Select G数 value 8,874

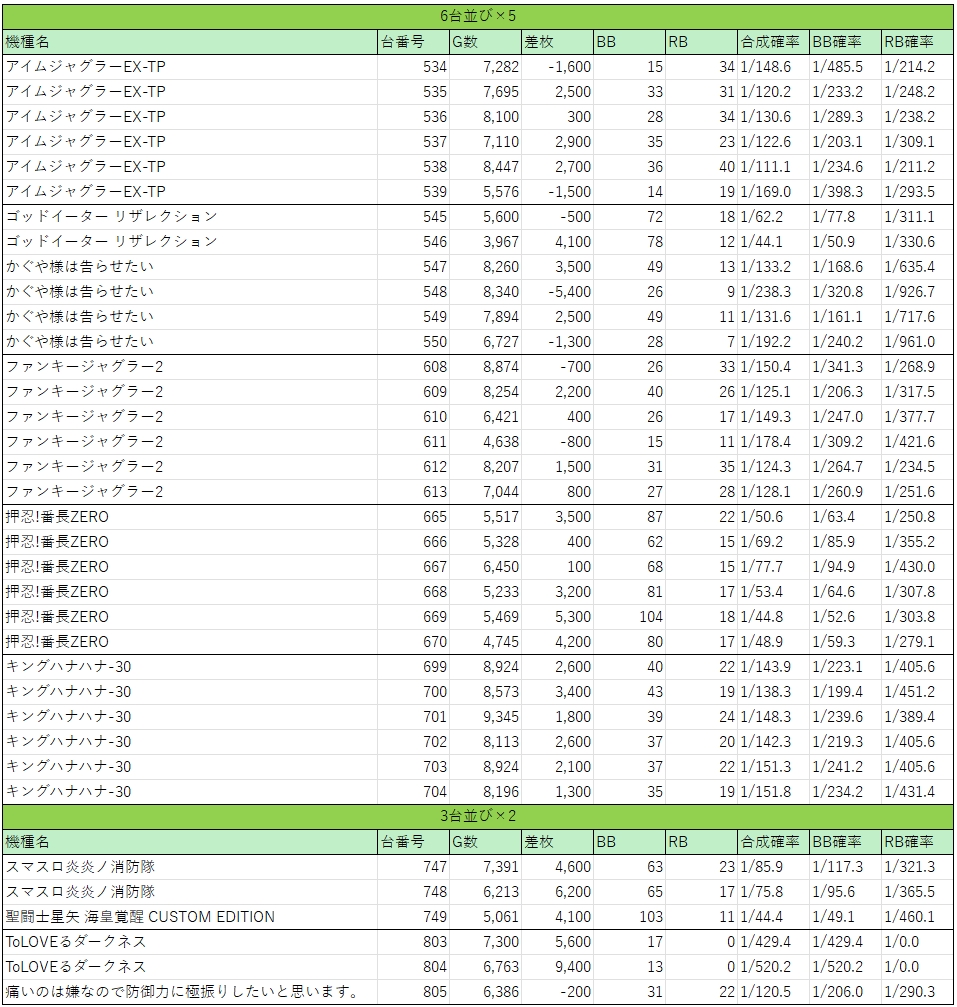[x=486, y=367]
